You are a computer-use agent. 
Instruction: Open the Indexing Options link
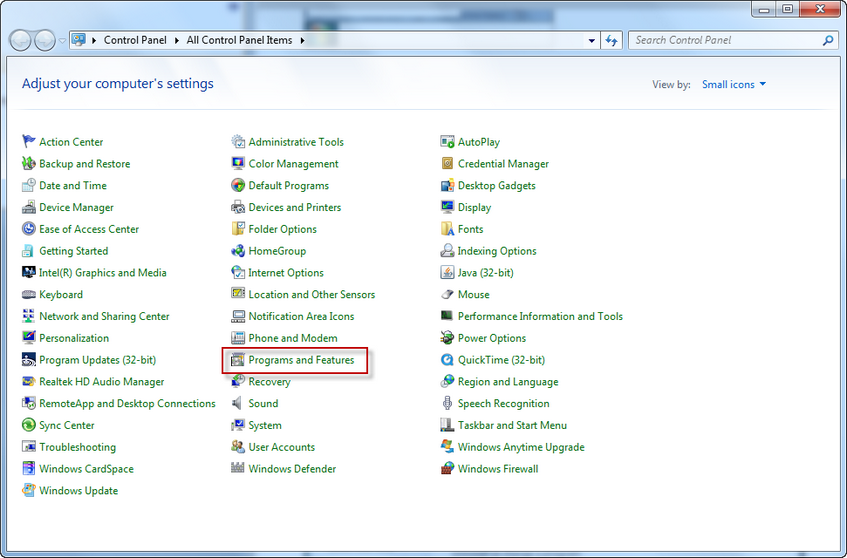[497, 251]
